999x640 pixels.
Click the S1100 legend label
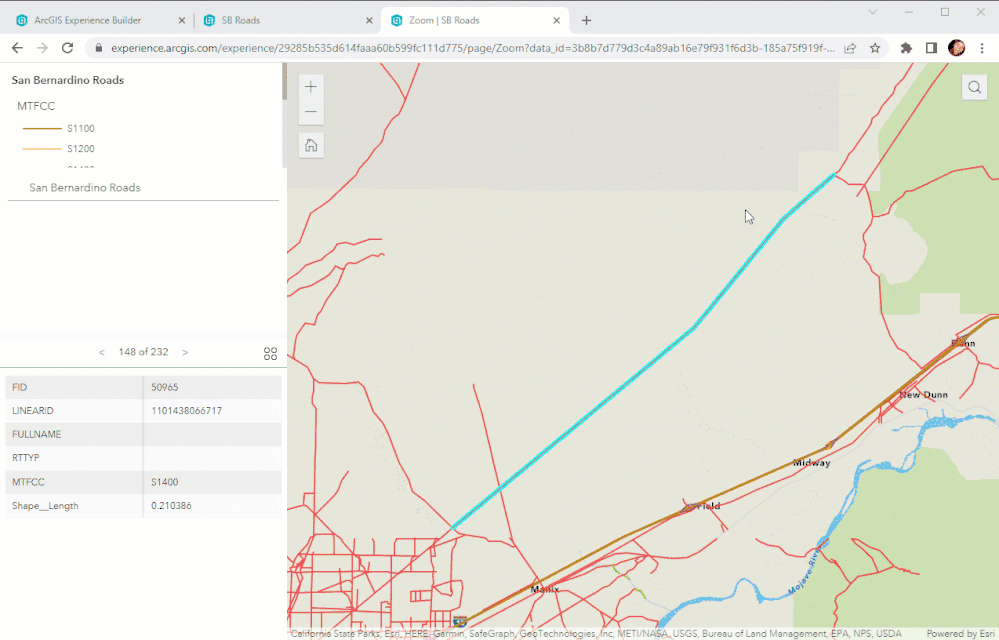(x=81, y=129)
